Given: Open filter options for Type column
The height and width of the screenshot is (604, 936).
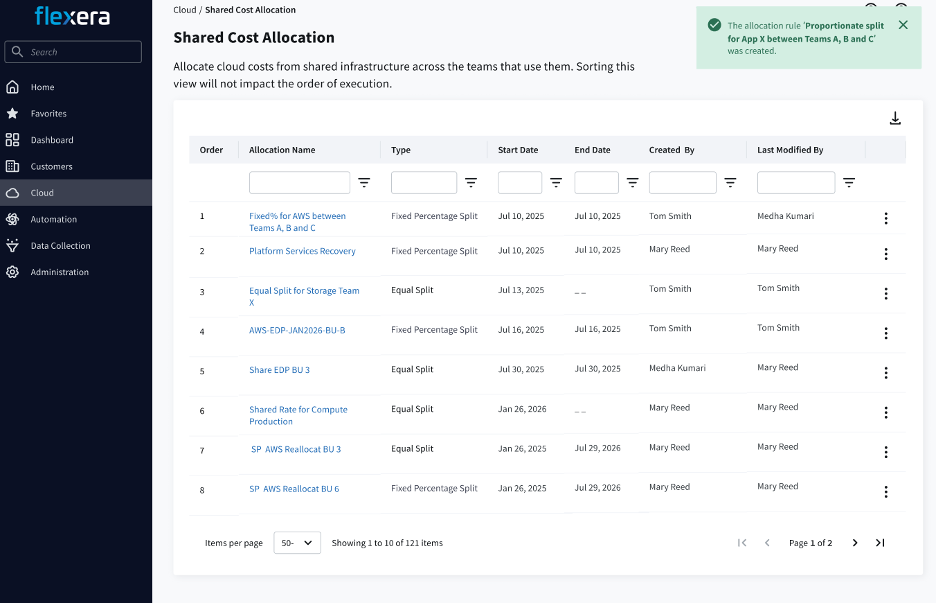Looking at the screenshot, I should point(471,183).
